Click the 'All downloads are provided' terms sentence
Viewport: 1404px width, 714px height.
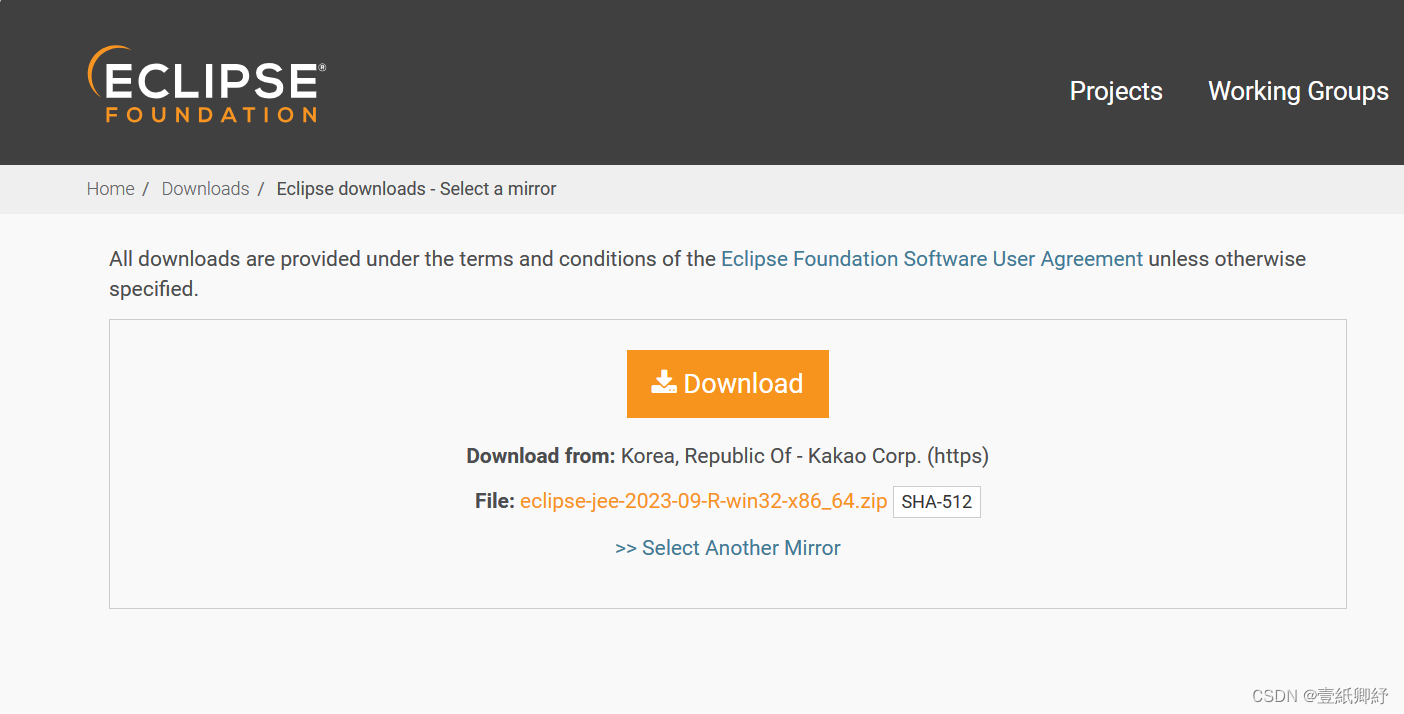(x=707, y=273)
